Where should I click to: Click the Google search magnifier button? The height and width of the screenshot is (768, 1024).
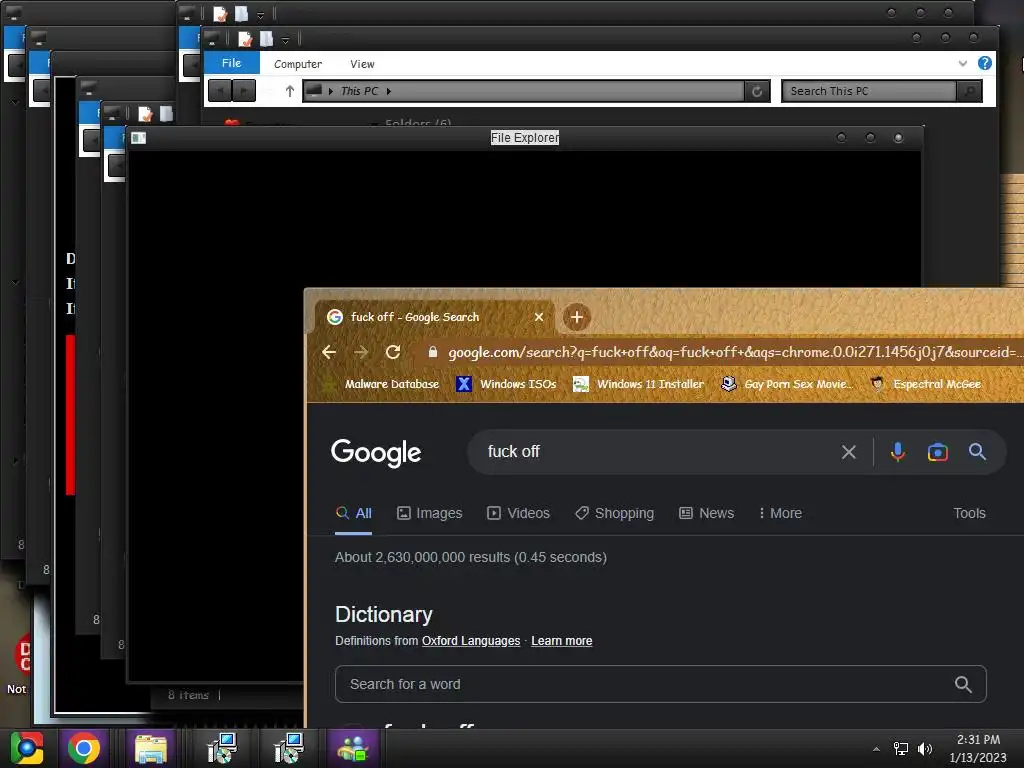pyautogui.click(x=977, y=451)
